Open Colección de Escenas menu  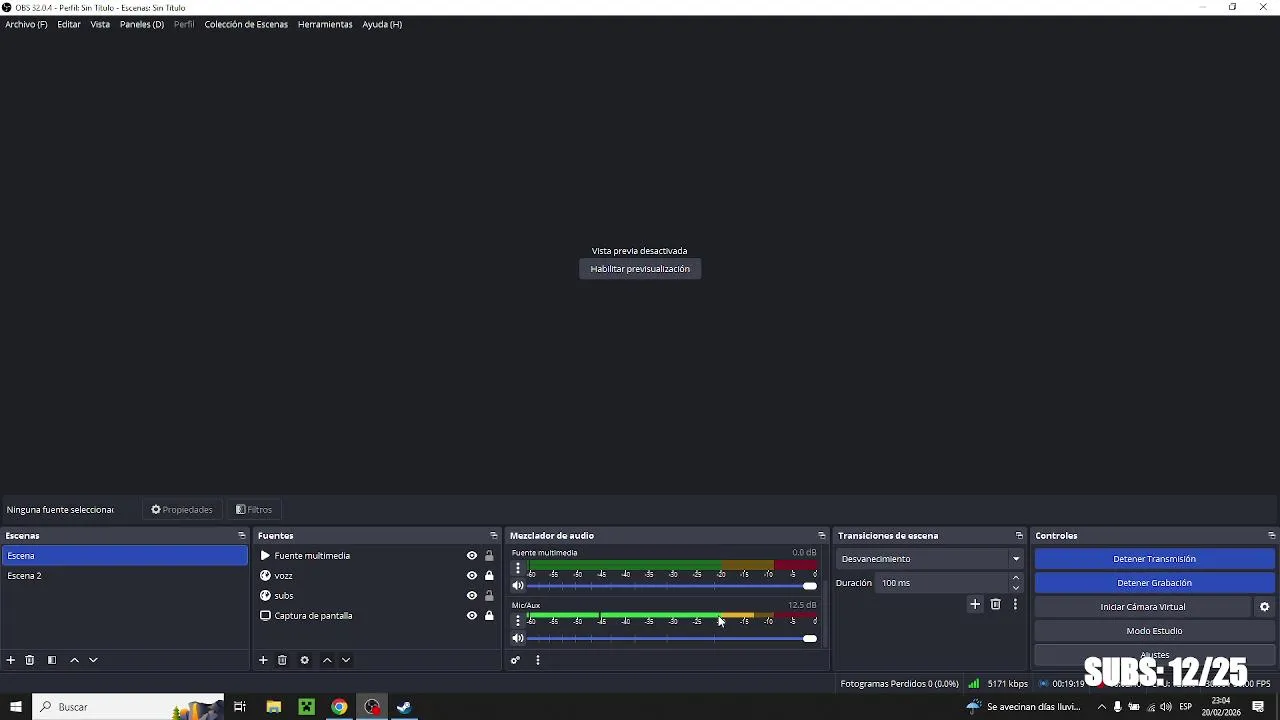(x=246, y=24)
